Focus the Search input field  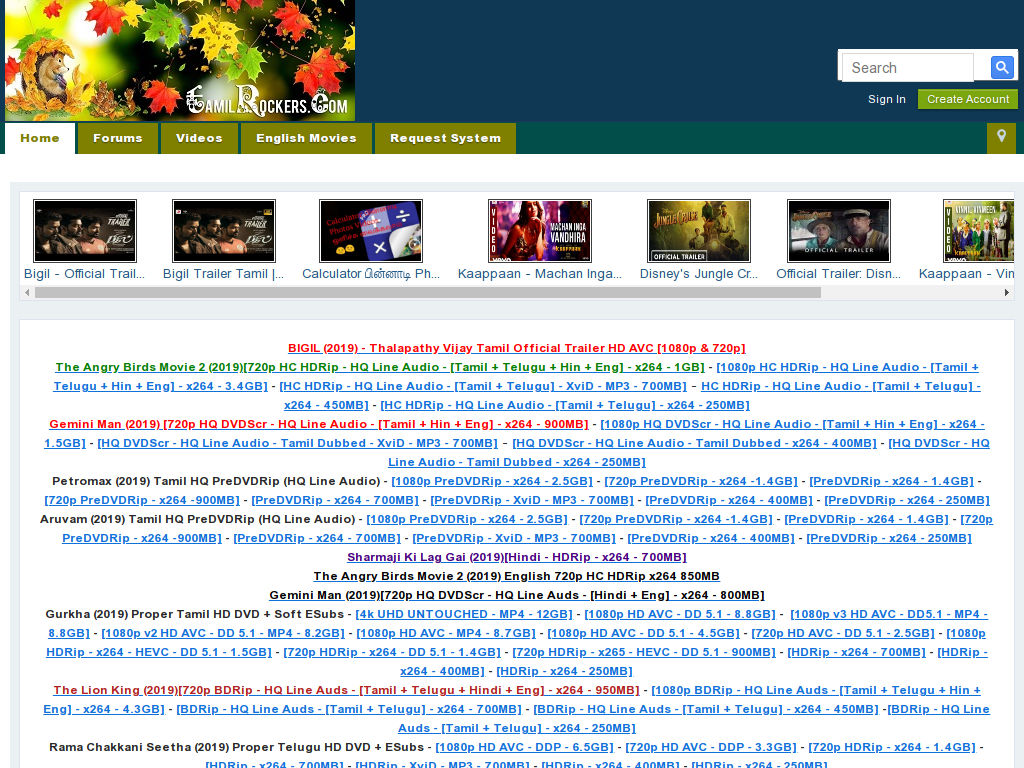(x=908, y=67)
